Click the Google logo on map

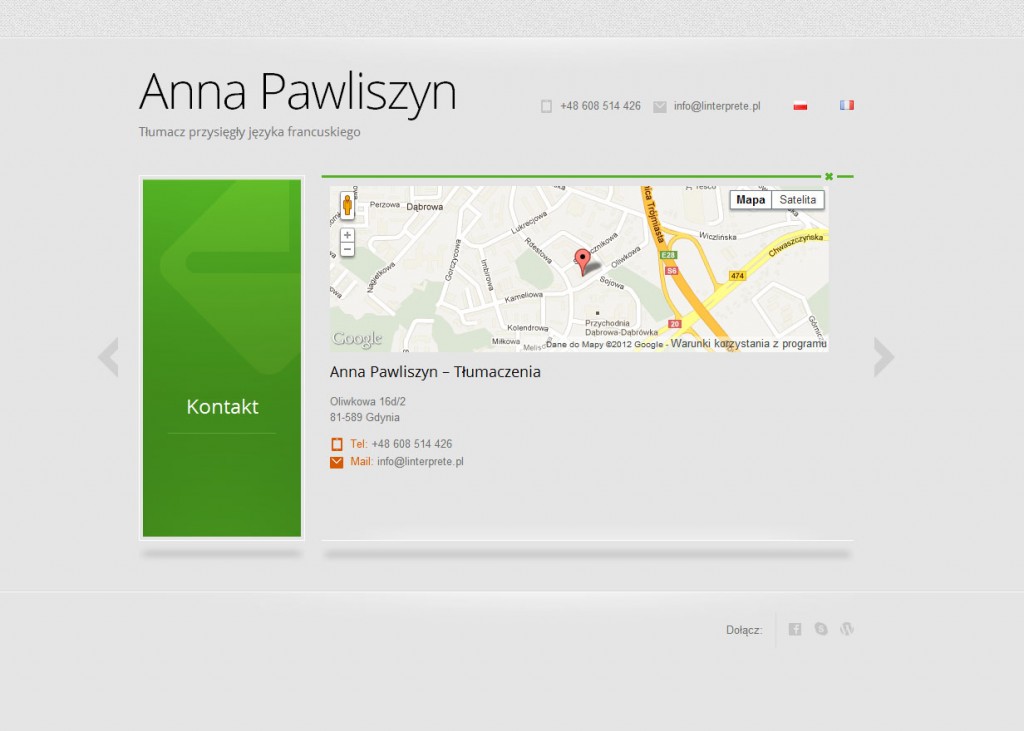(357, 339)
